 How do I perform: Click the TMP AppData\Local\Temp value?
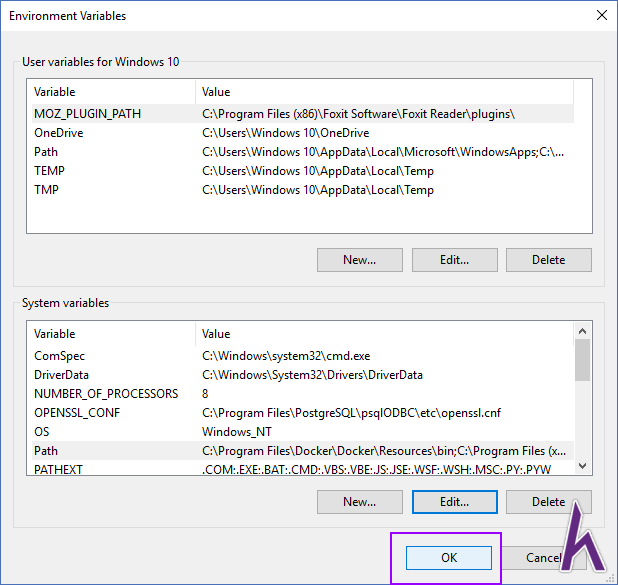318,190
